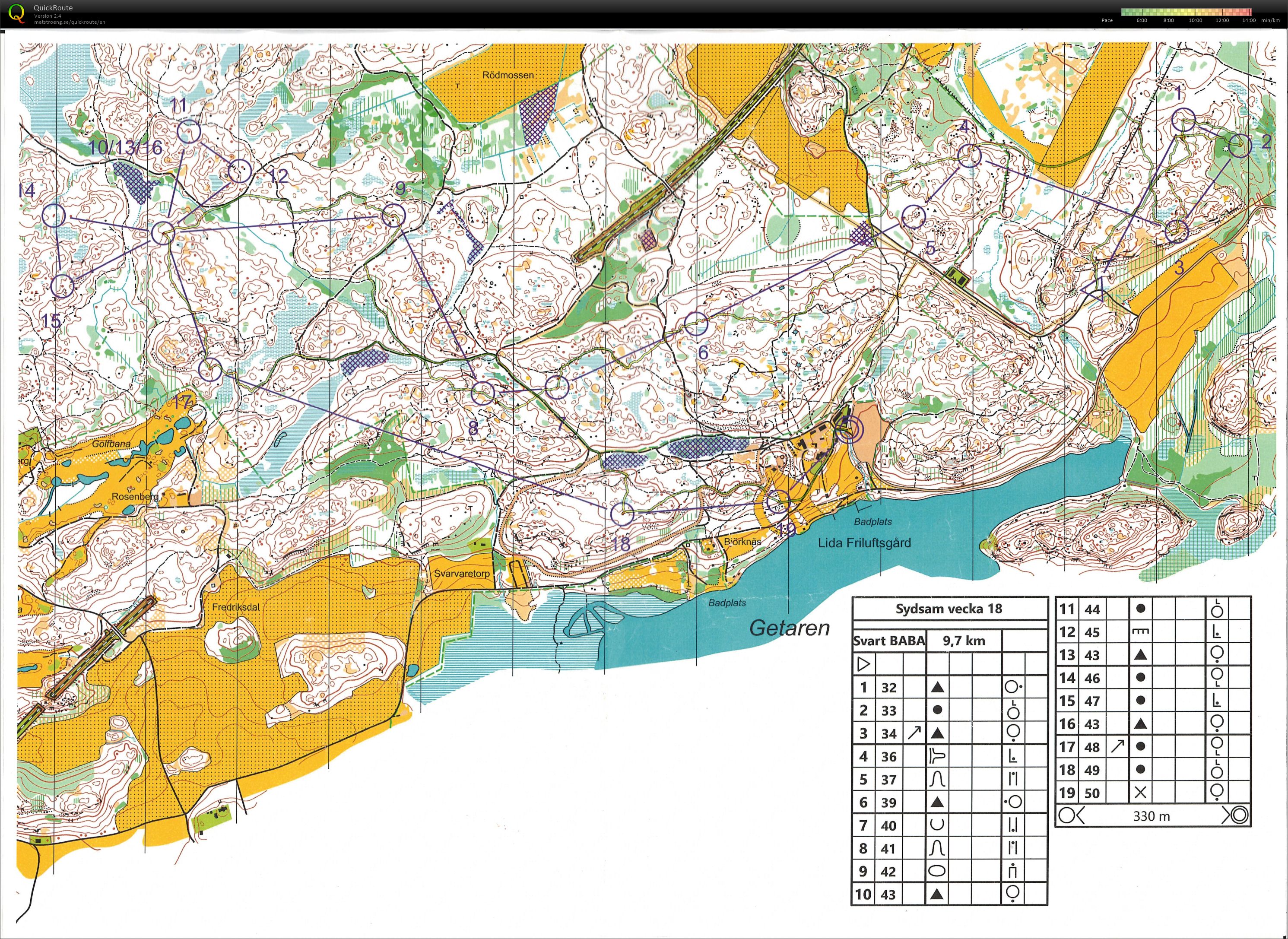Click the start triangle in control description table

point(863,664)
